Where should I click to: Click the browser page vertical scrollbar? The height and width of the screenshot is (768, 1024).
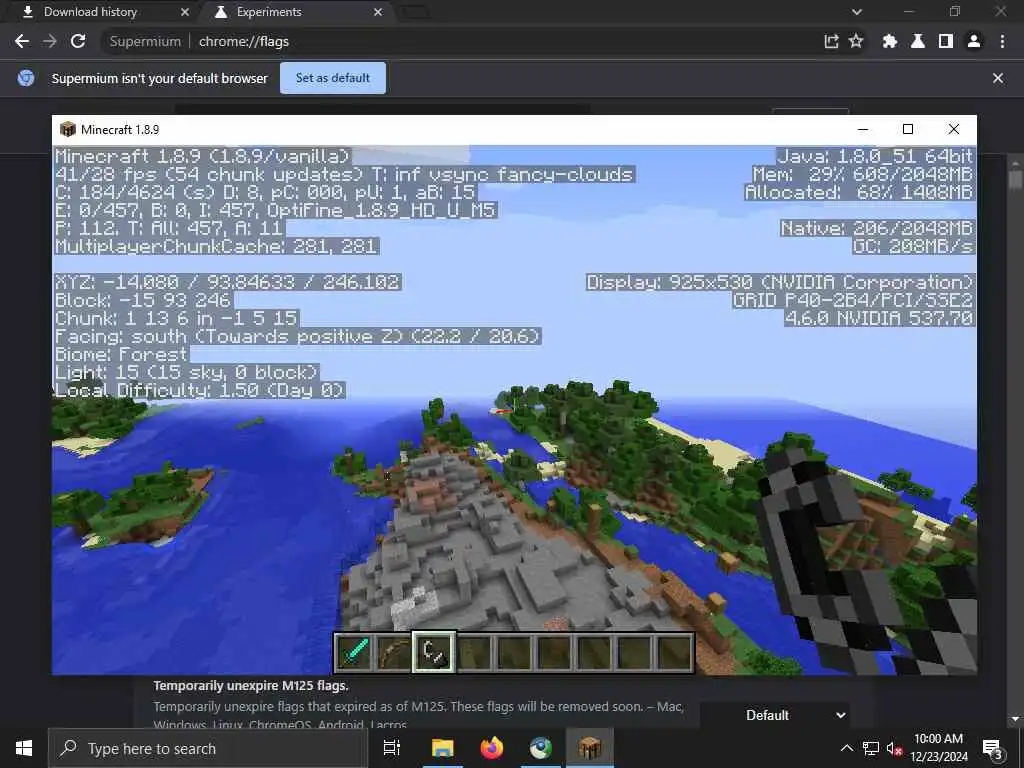tap(1015, 438)
